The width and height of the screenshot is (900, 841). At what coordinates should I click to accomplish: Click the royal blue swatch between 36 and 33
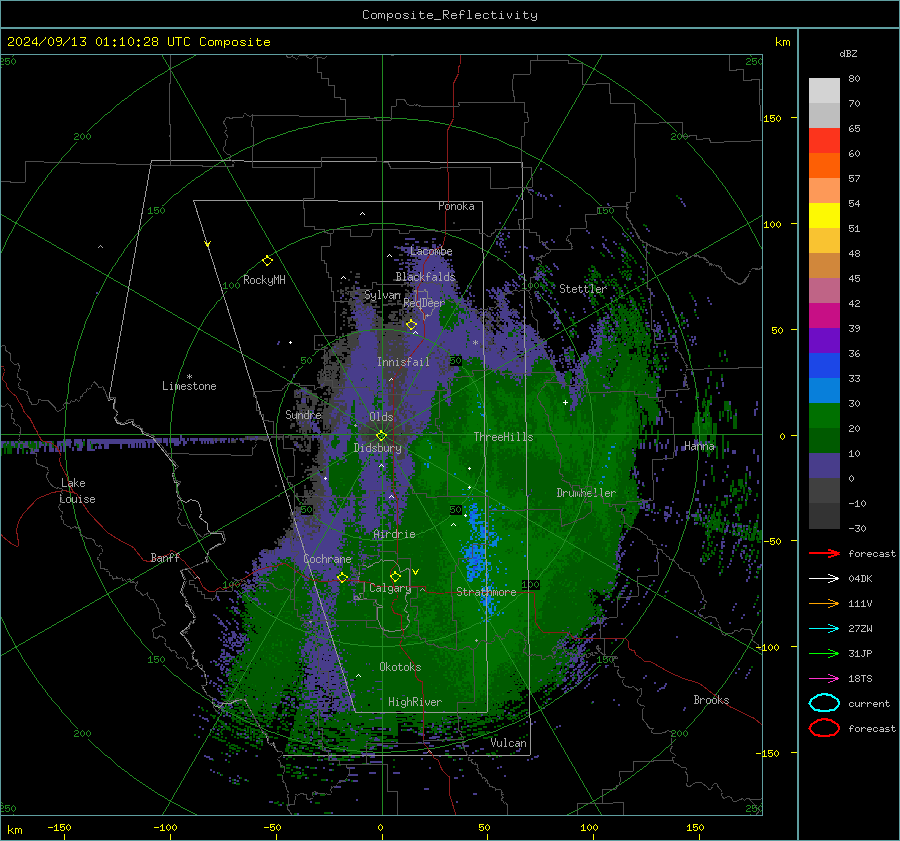point(824,366)
